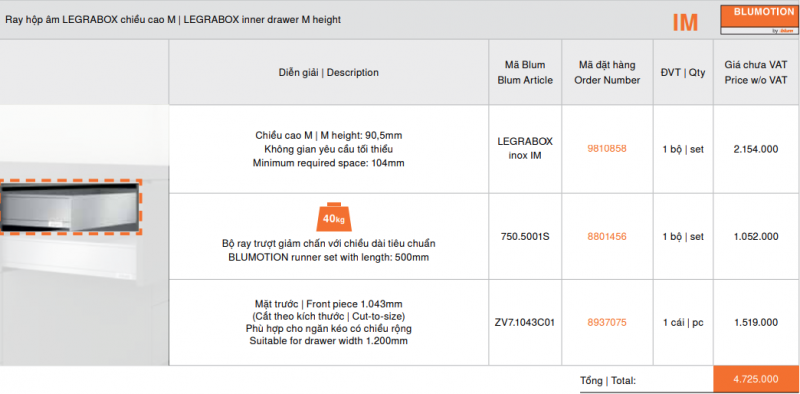The image size is (800, 394).
Task: Select the 750.5001S article code
Action: (x=525, y=237)
